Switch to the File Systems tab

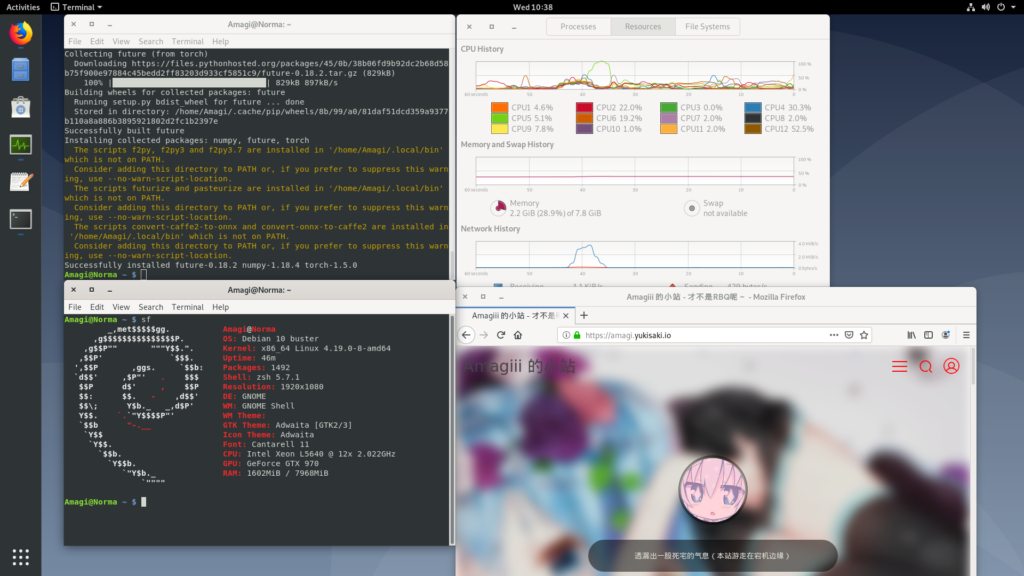click(x=707, y=27)
